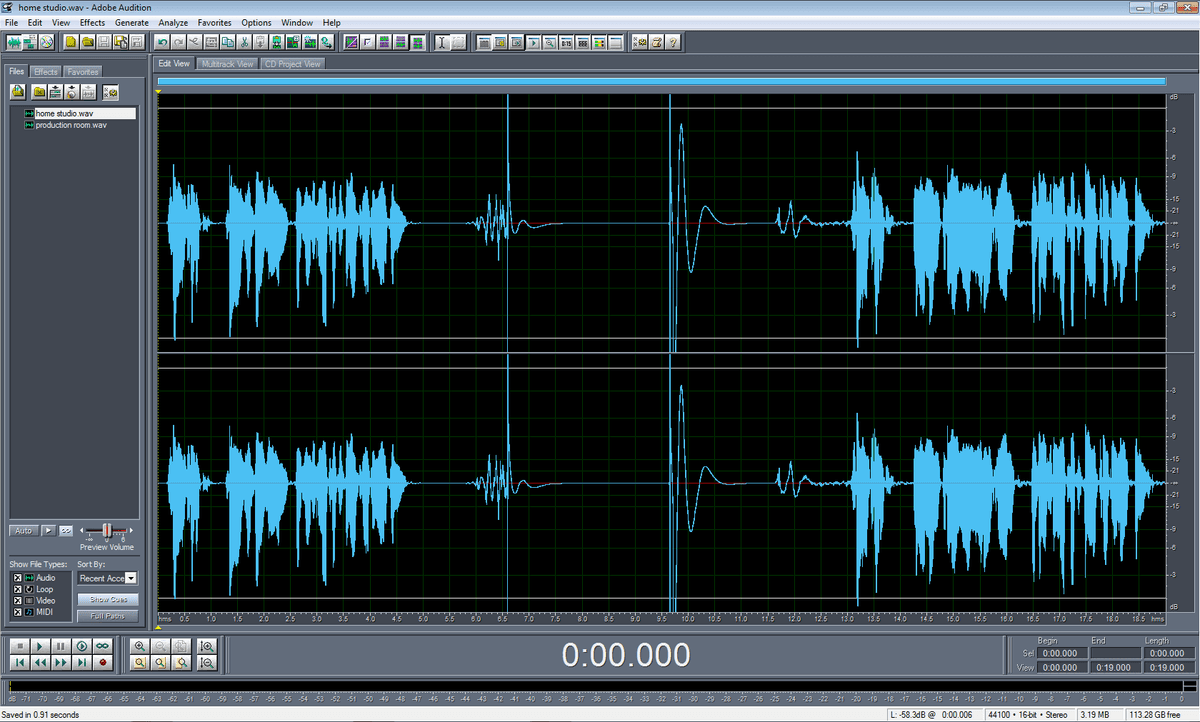
Task: Create a new file with toolbar icon
Action: (x=71, y=42)
